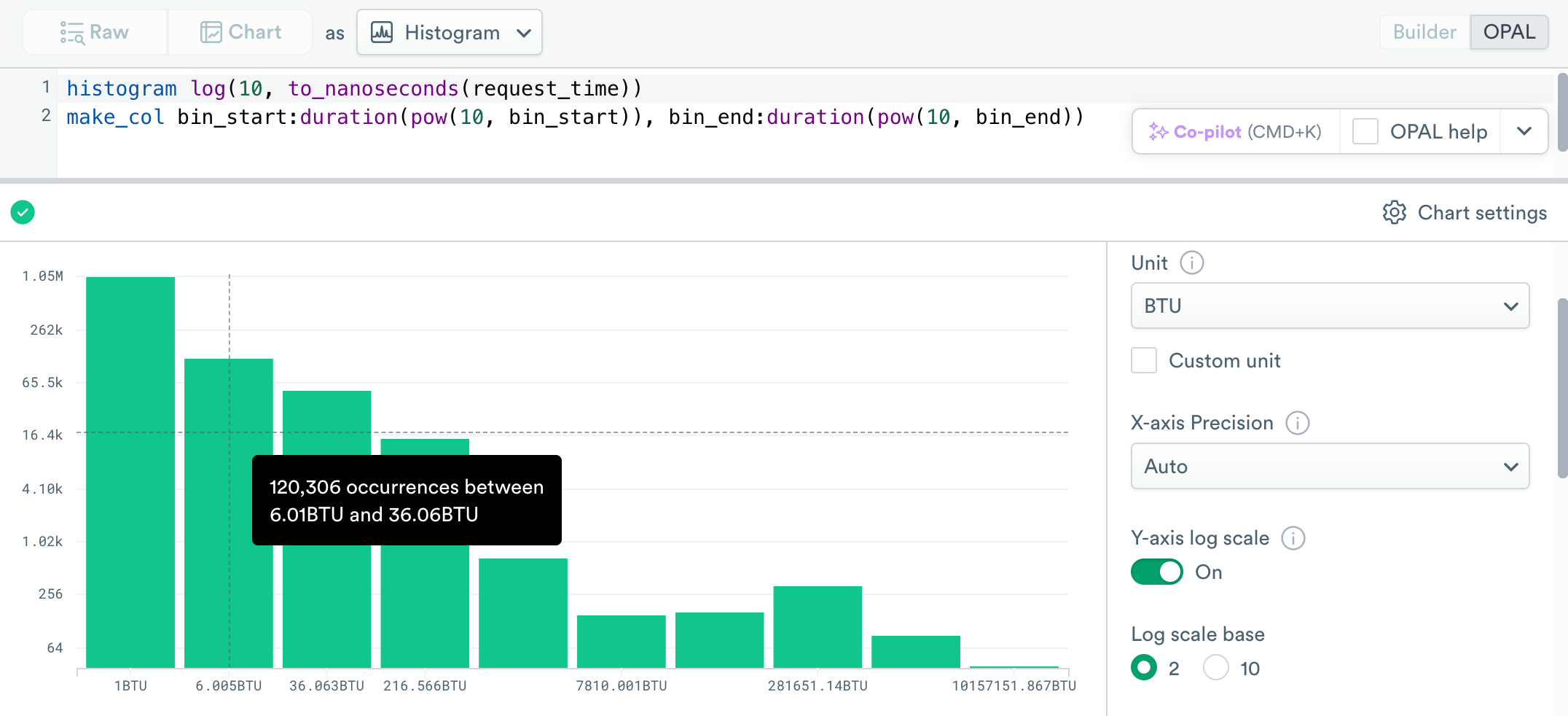Open Co-pilot (CMD+K) assistant
The width and height of the screenshot is (1568, 716).
pos(1236,131)
